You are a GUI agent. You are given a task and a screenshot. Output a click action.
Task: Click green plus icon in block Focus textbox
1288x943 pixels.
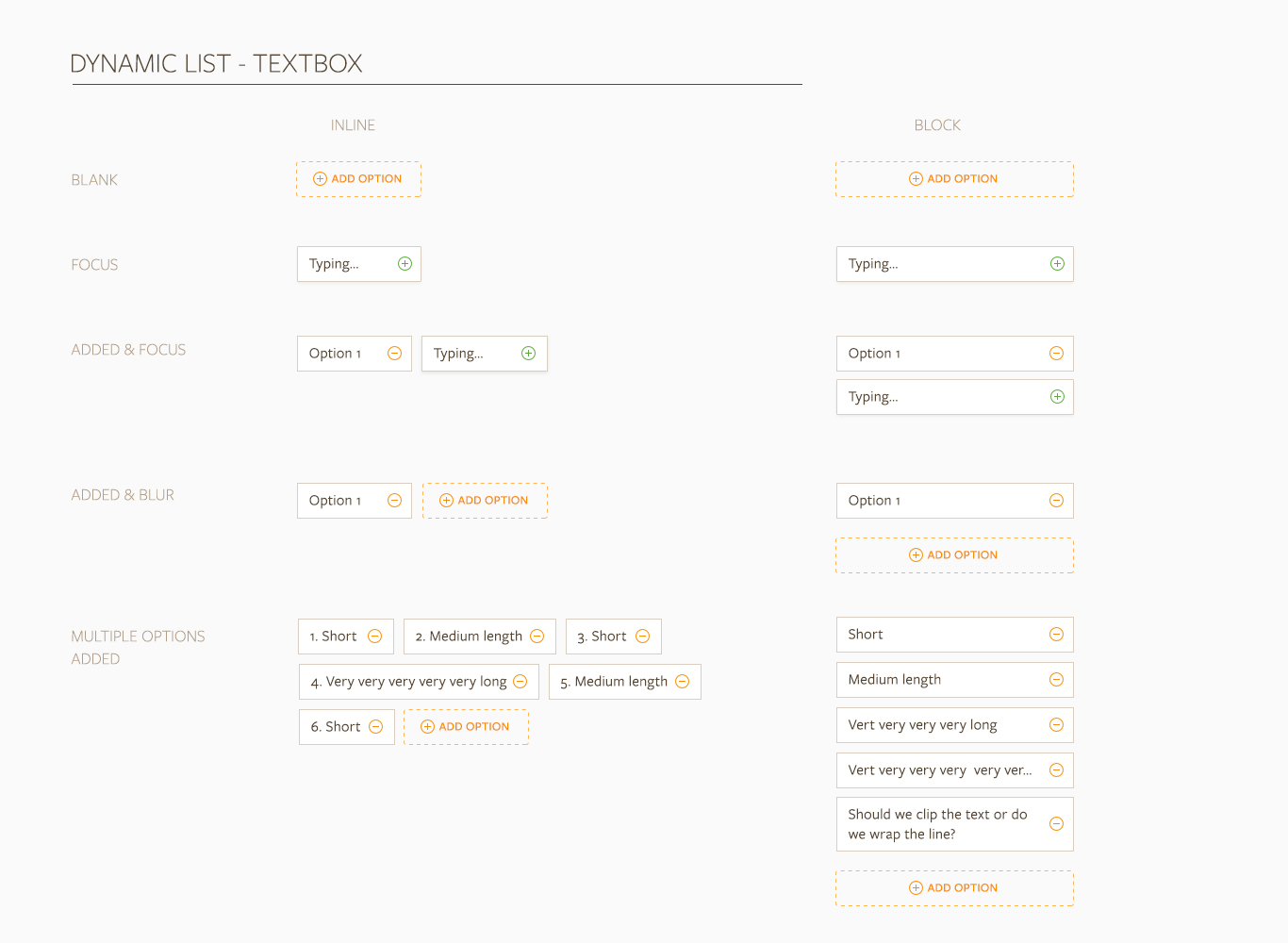tap(1057, 264)
